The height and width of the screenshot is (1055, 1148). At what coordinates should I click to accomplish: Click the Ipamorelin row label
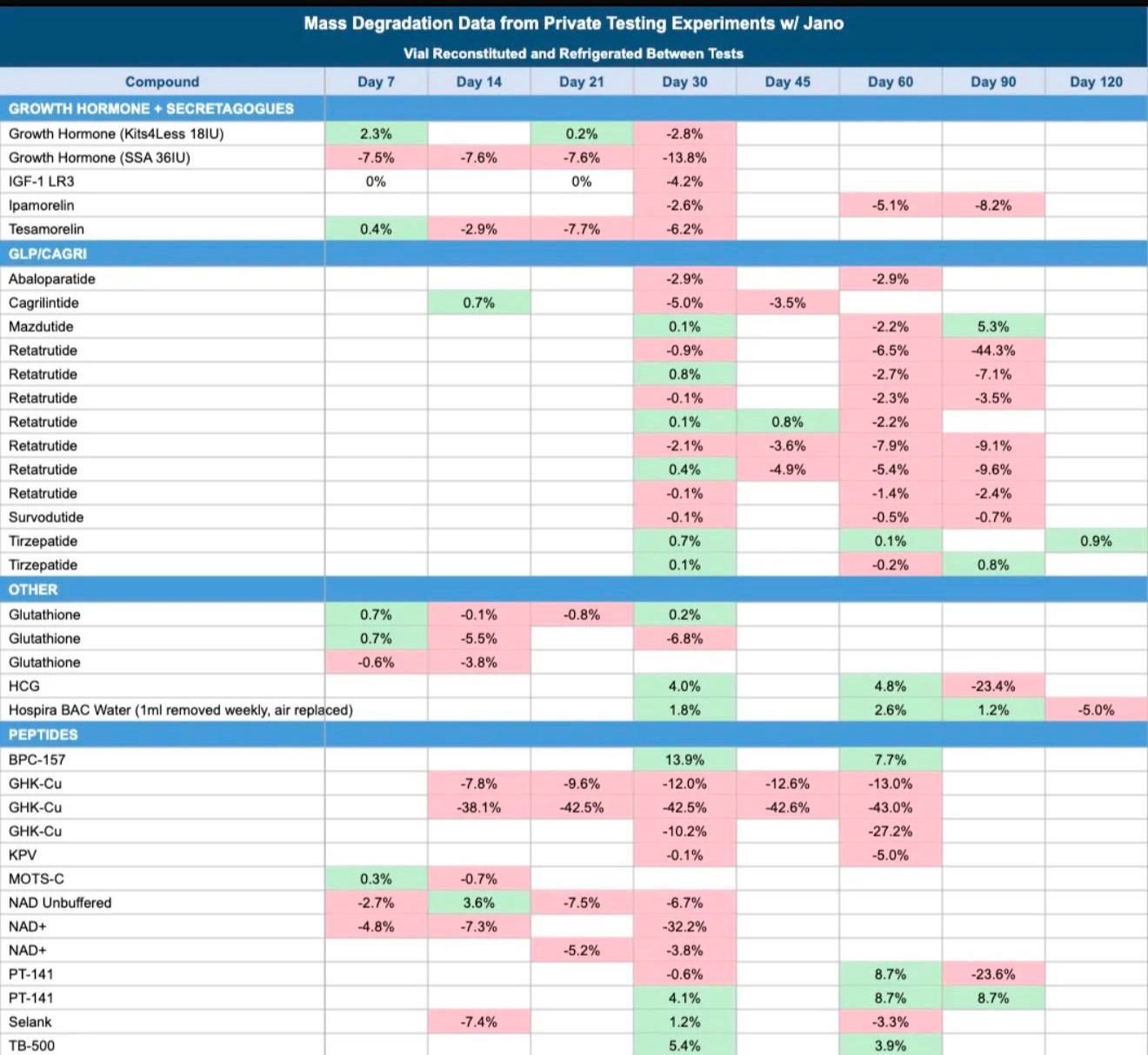point(42,205)
